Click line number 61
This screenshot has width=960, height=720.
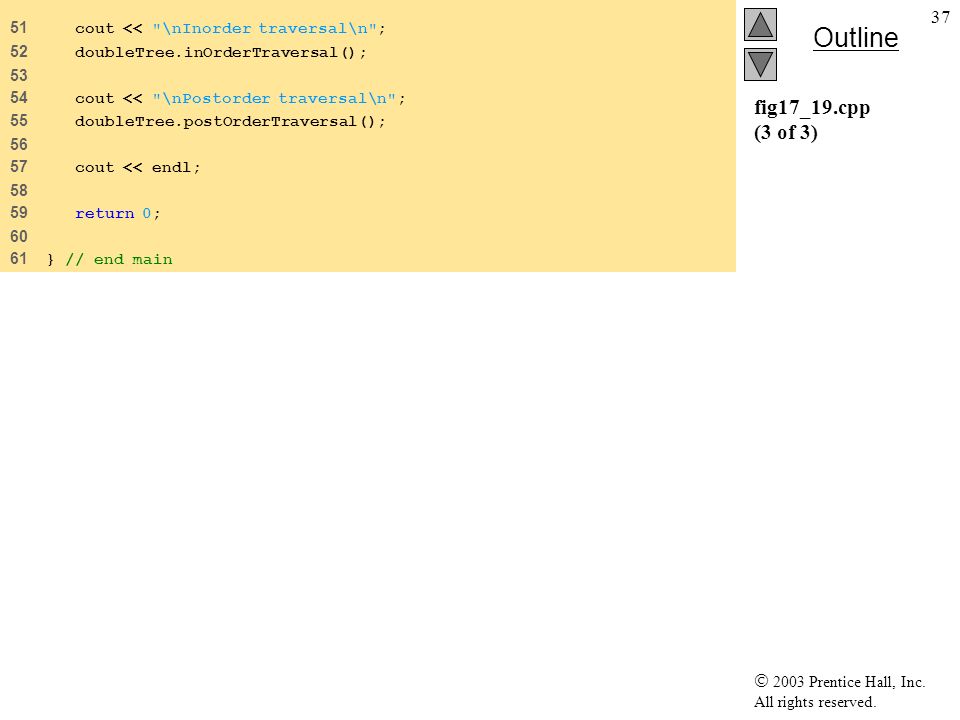[19, 259]
